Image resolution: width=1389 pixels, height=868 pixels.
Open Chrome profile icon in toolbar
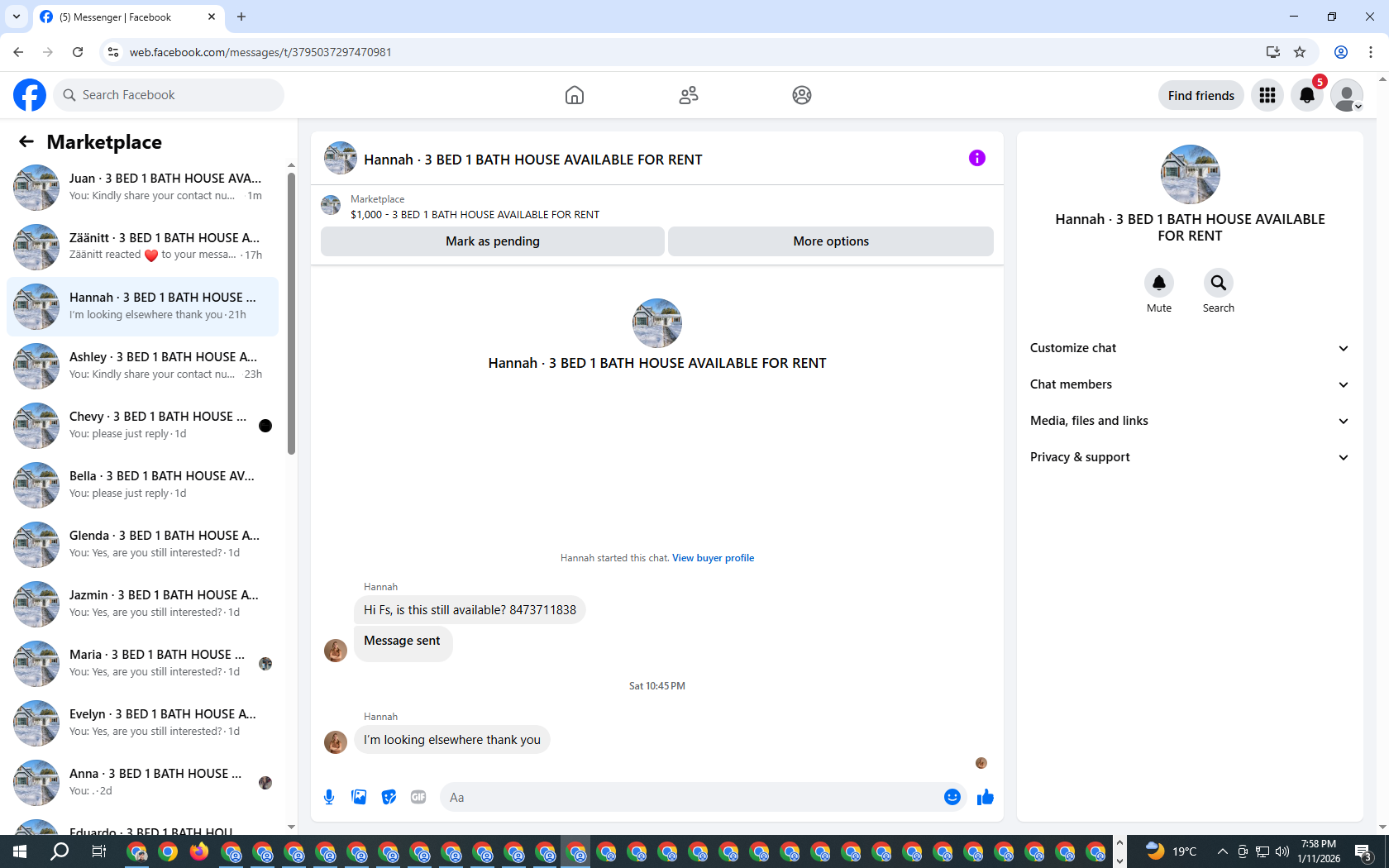click(1341, 52)
